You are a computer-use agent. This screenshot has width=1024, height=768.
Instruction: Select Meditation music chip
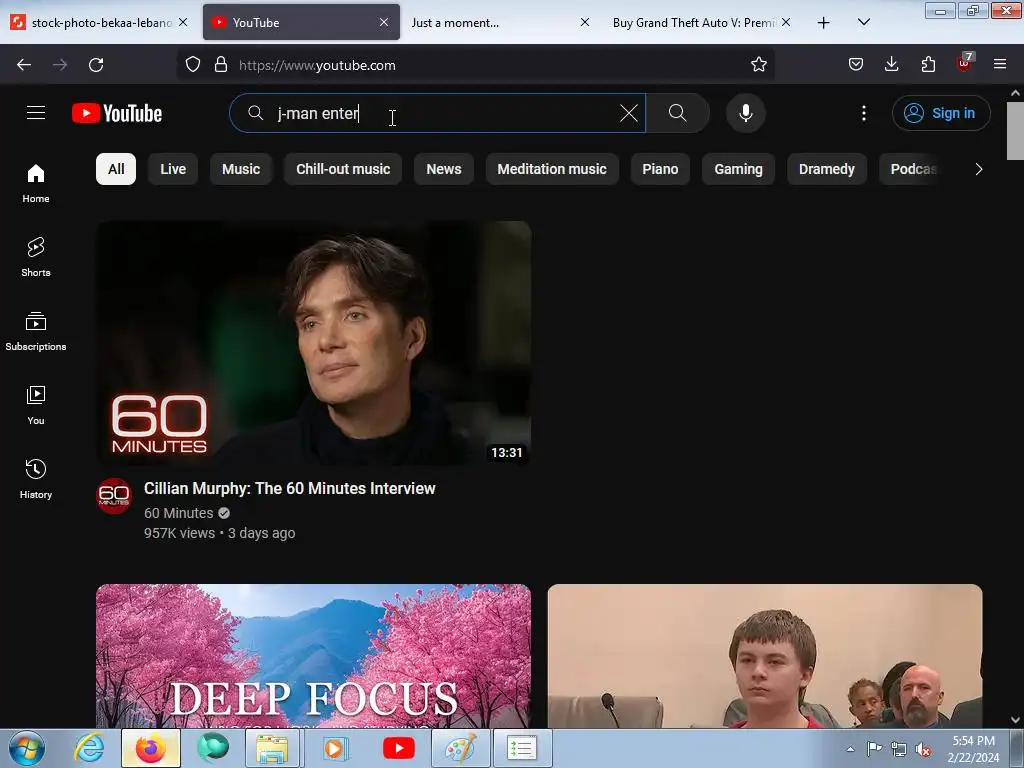[x=552, y=169]
